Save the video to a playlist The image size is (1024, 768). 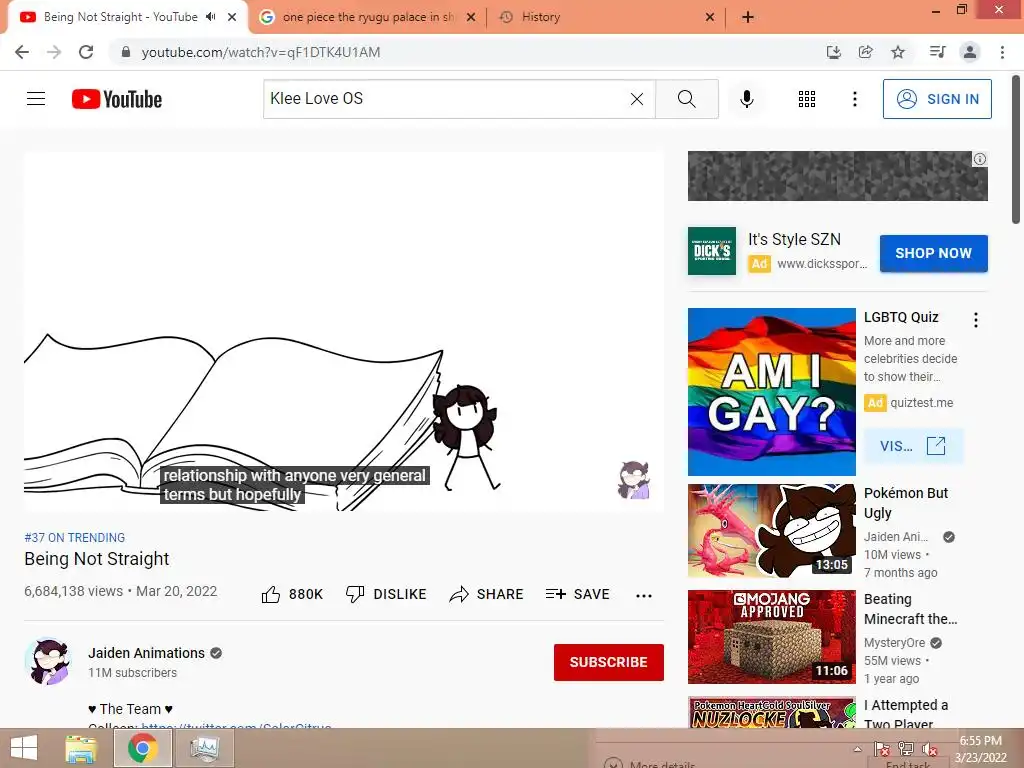pyautogui.click(x=577, y=594)
